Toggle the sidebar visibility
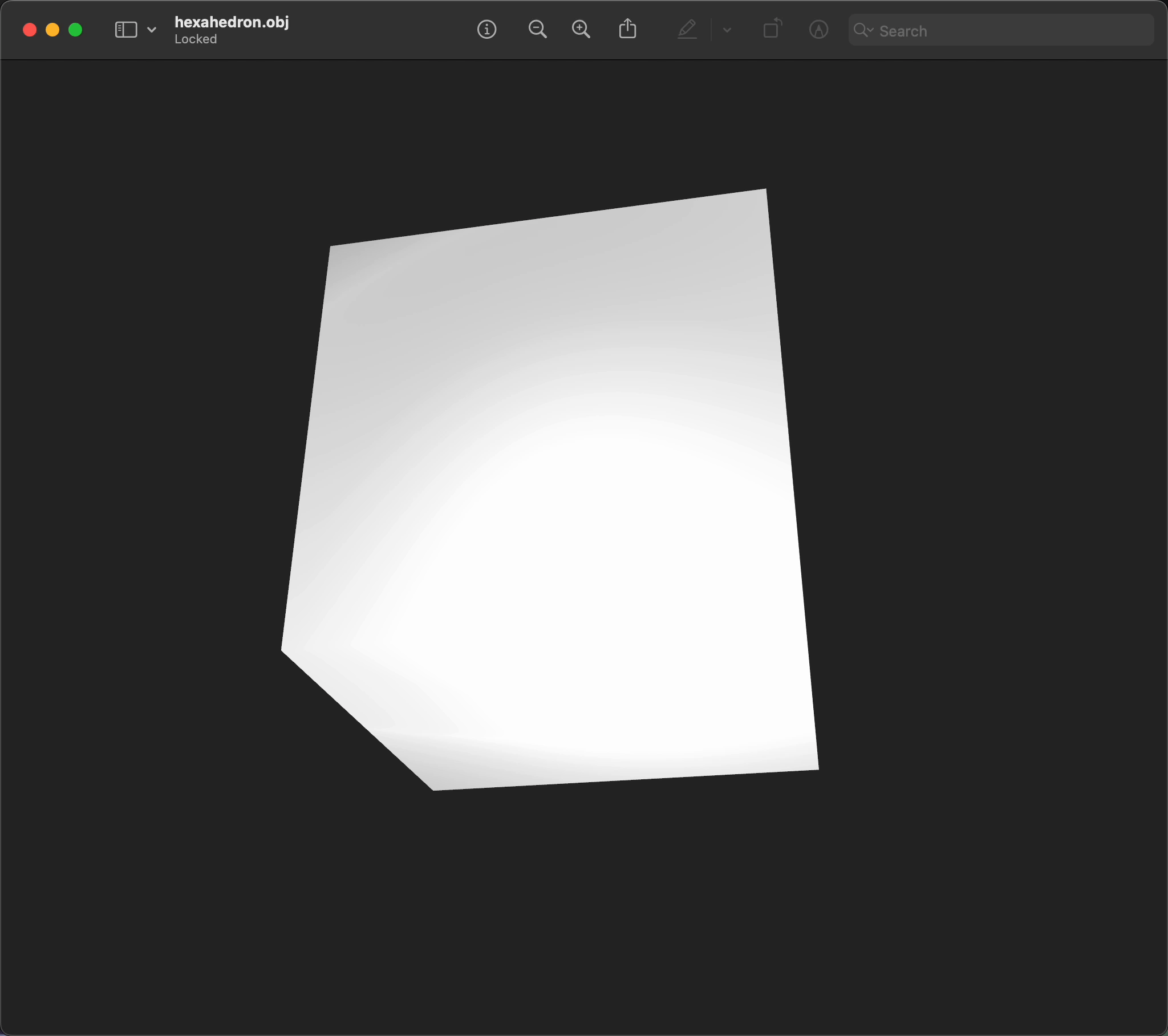 point(125,29)
